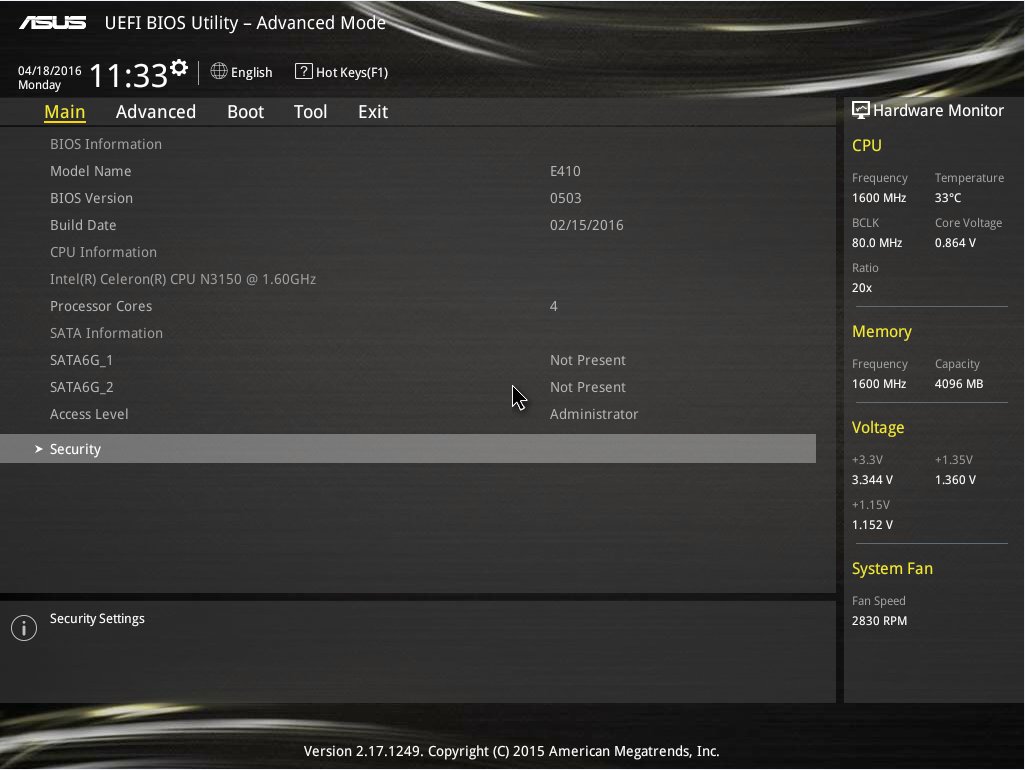
Task: Click the Model Name E410 value
Action: pos(565,171)
